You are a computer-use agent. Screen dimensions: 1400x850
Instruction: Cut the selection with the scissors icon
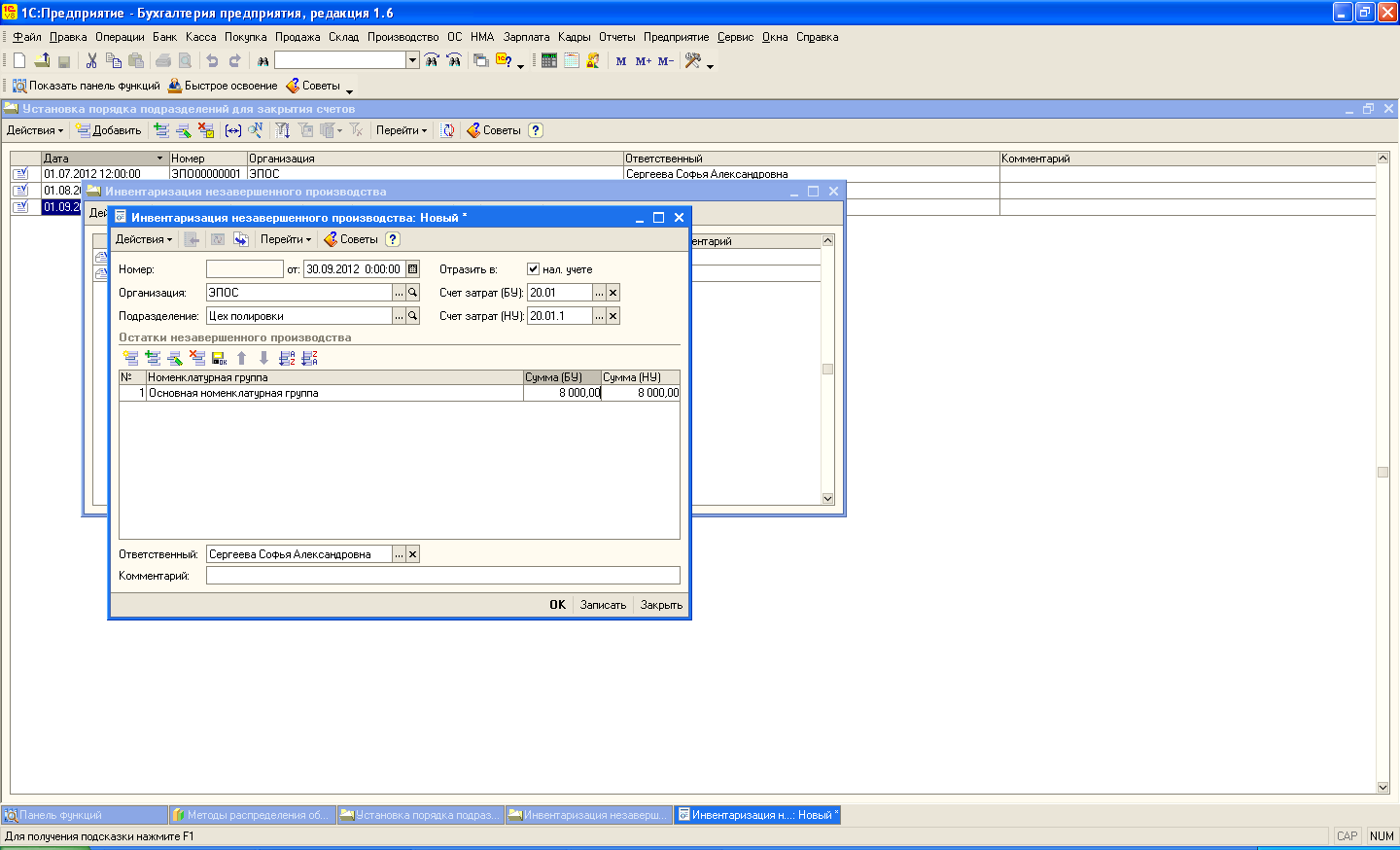pos(91,60)
